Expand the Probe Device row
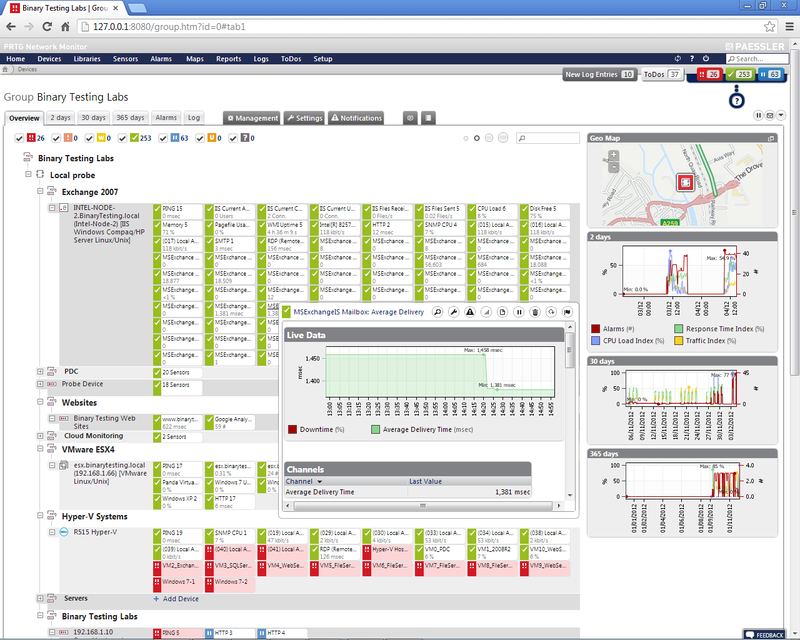Screen dimensions: 800x640 point(40,384)
